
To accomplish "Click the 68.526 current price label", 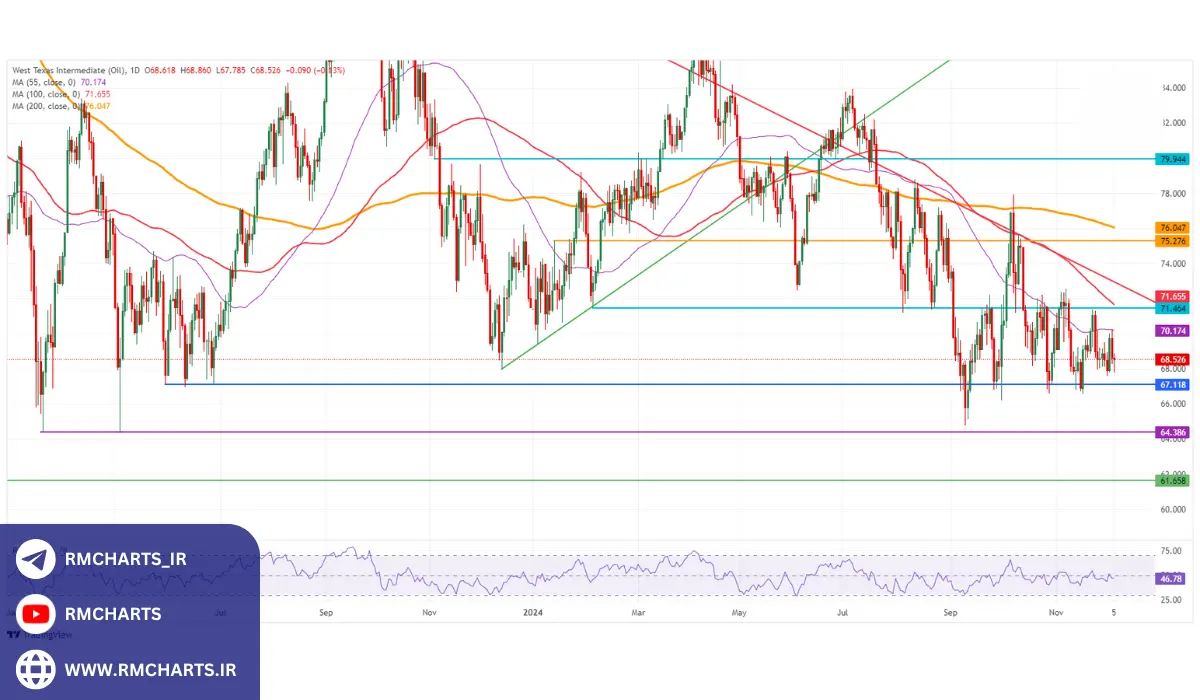I will pyautogui.click(x=1171, y=359).
